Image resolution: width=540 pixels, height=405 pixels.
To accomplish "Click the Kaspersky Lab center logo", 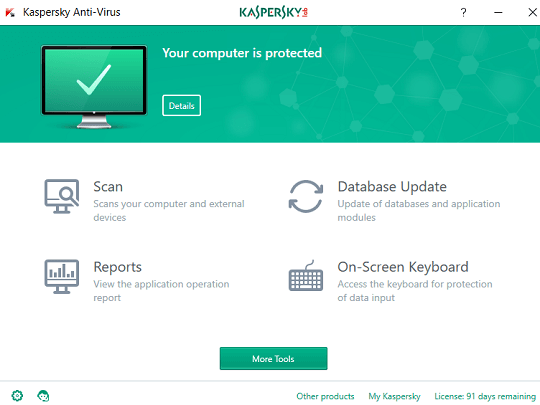I will coord(273,13).
